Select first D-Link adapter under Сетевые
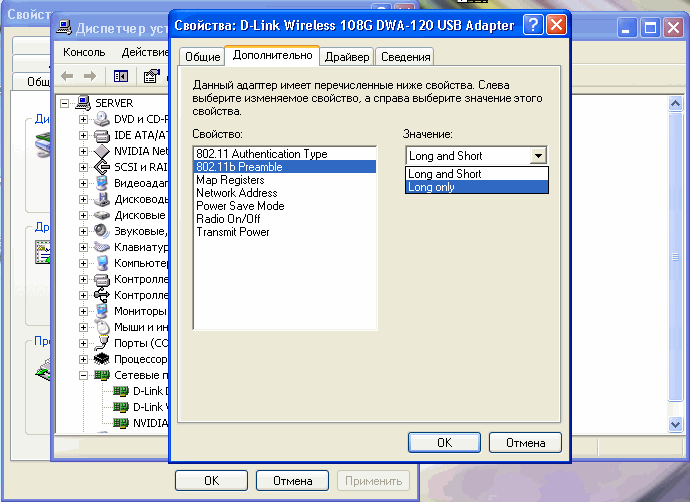The width and height of the screenshot is (690, 502). (151, 391)
